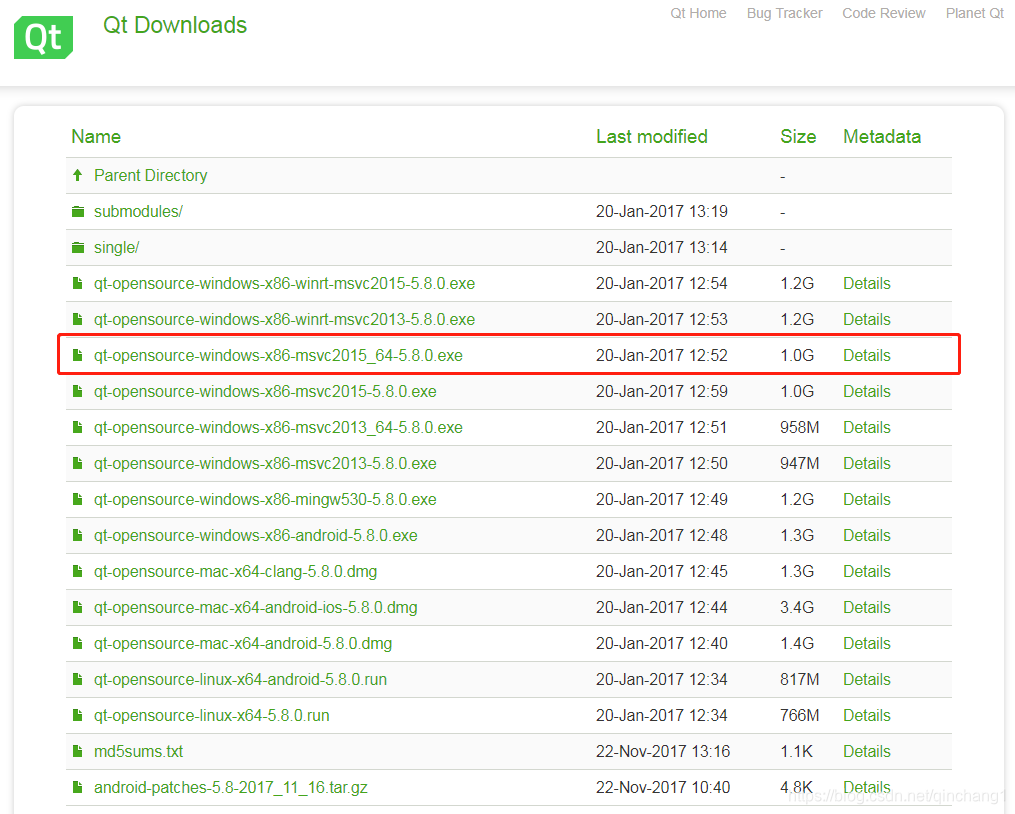This screenshot has width=1015, height=814.
Task: Open Details for md5sums.txt
Action: [866, 751]
